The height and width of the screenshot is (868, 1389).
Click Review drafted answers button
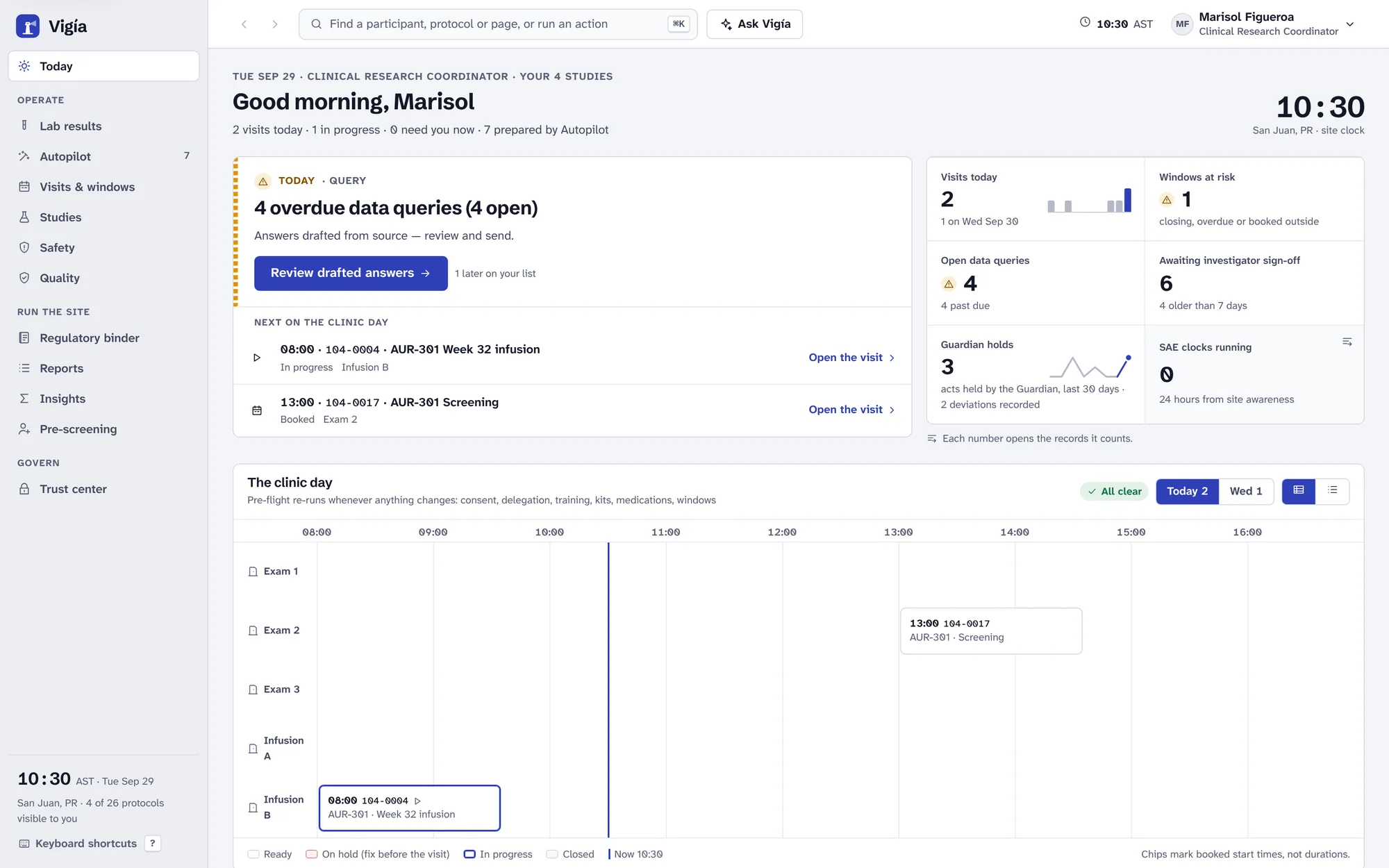point(351,274)
